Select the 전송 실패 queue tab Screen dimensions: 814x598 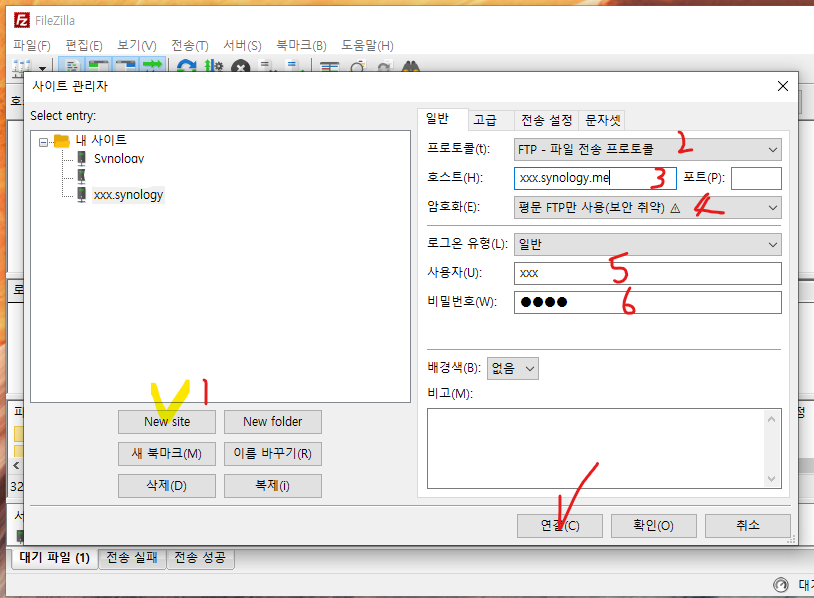click(132, 558)
